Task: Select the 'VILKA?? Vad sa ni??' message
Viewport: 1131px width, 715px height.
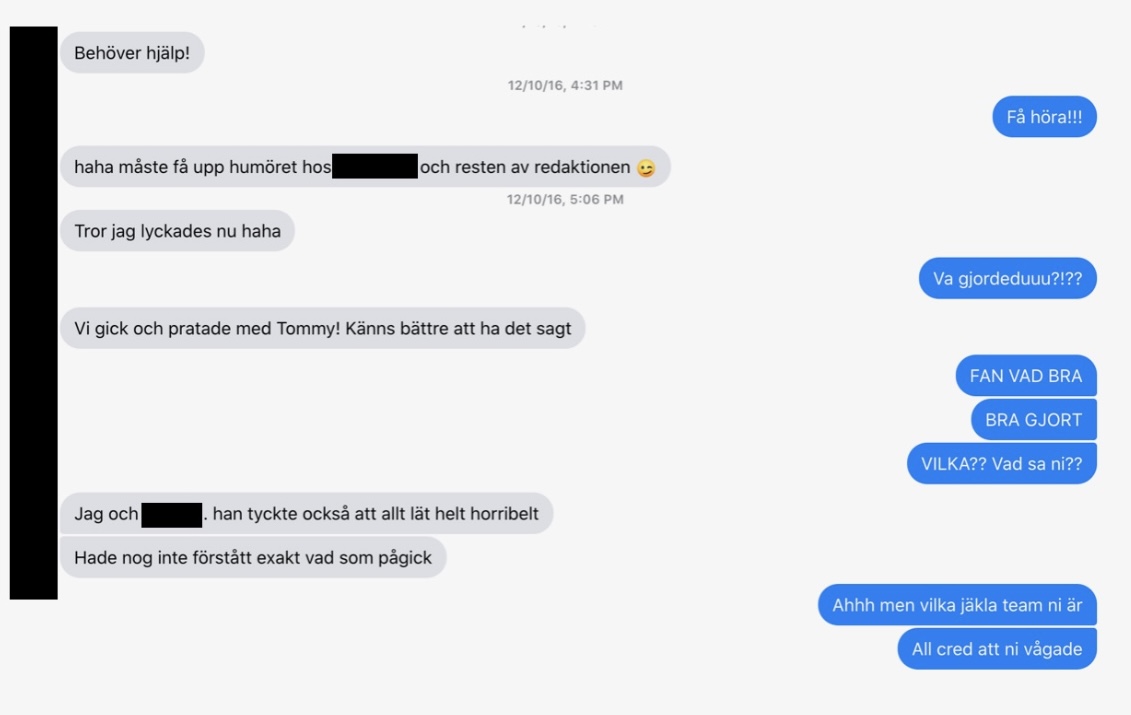Action: (x=1001, y=464)
